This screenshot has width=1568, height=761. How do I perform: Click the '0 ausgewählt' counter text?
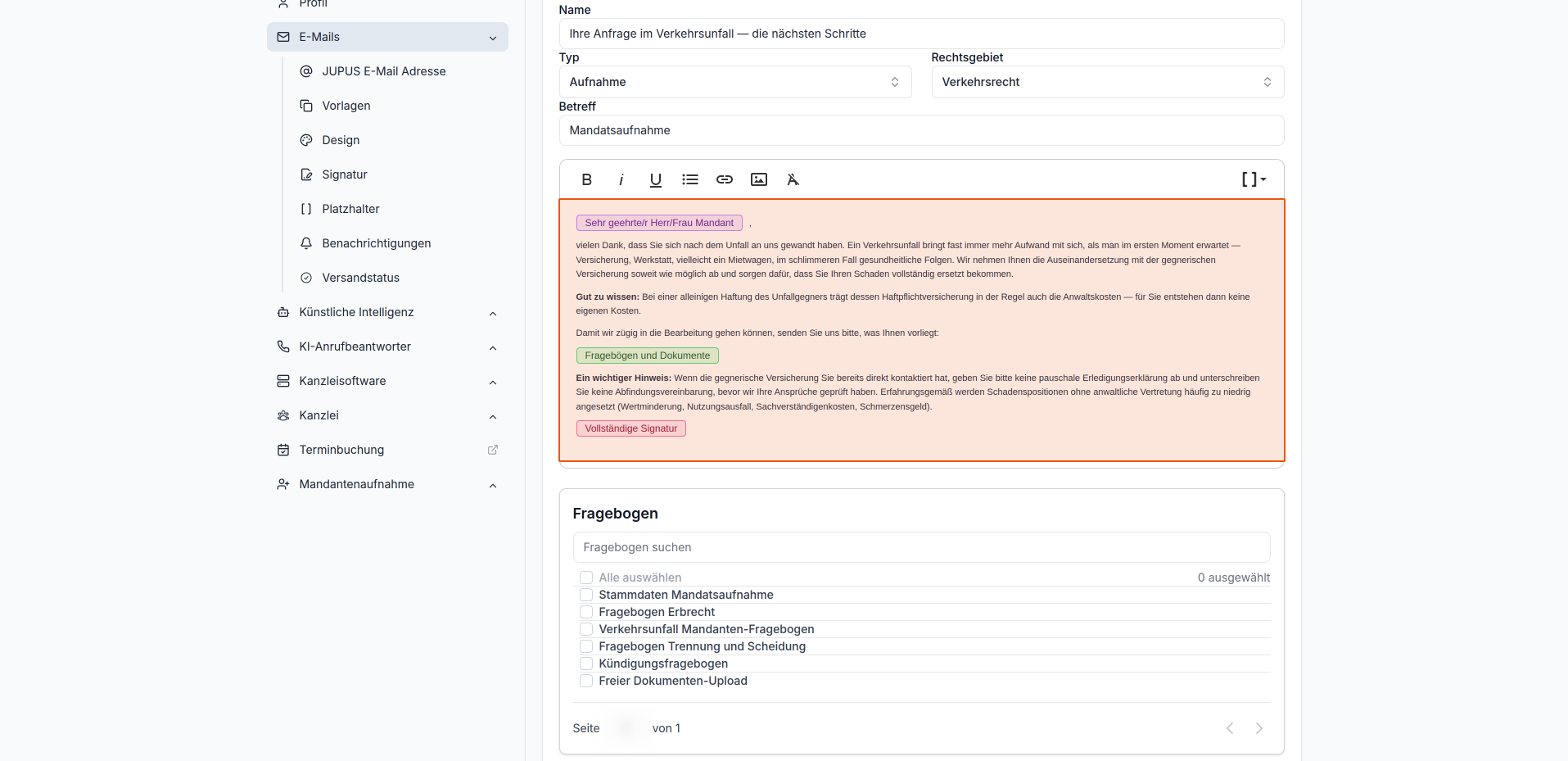click(1234, 578)
